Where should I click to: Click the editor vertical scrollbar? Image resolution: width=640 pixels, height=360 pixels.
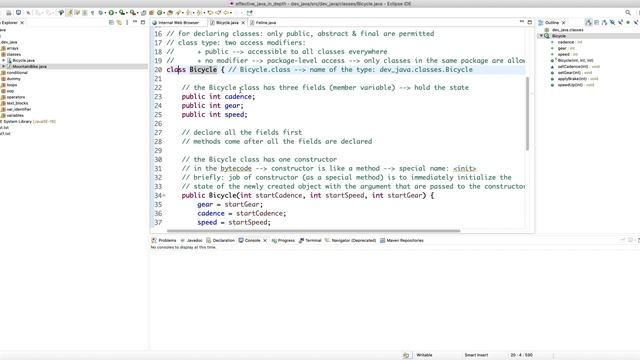pos(527,113)
